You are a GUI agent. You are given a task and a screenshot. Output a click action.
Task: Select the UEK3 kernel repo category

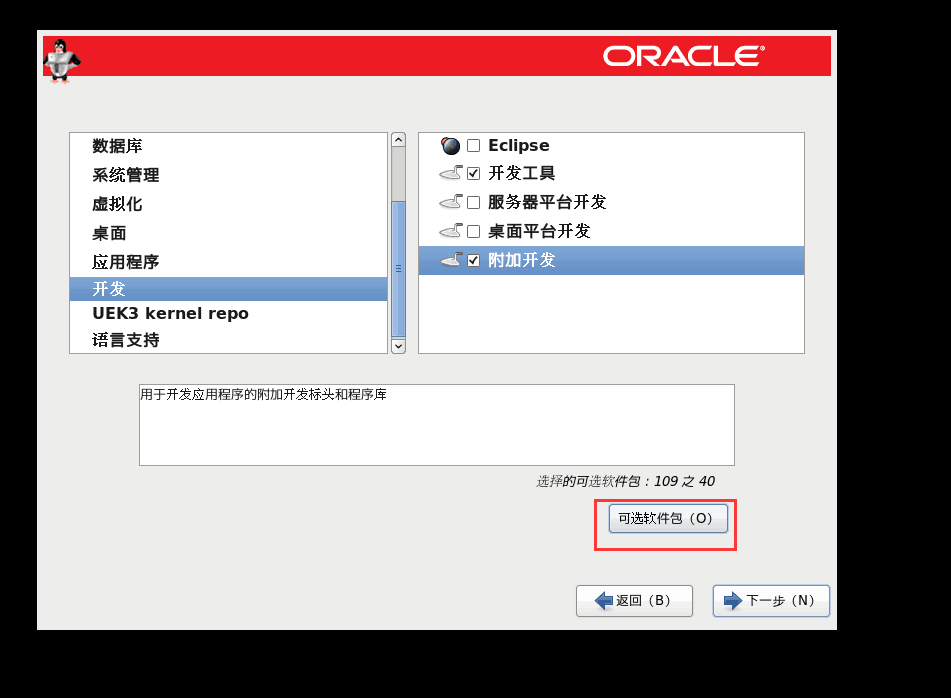(x=170, y=313)
